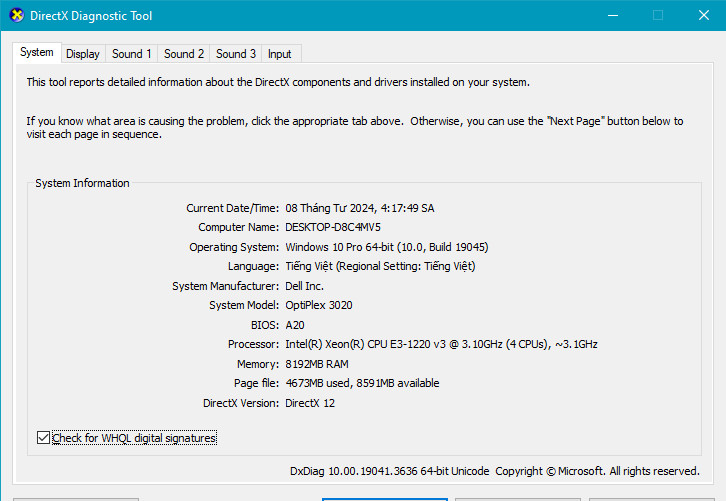Open the Input tab

(280, 54)
